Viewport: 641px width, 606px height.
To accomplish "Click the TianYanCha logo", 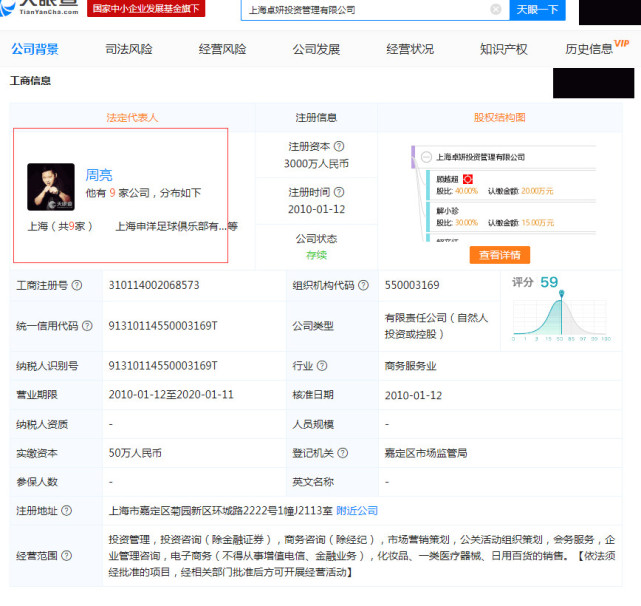I will pyautogui.click(x=39, y=7).
